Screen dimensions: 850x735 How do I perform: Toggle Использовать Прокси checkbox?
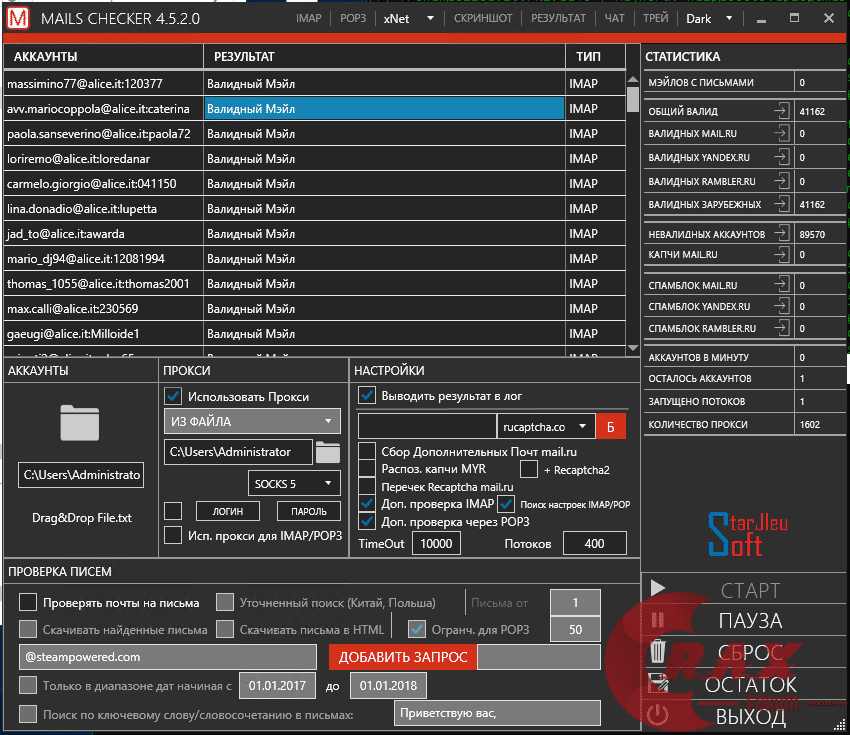[174, 396]
